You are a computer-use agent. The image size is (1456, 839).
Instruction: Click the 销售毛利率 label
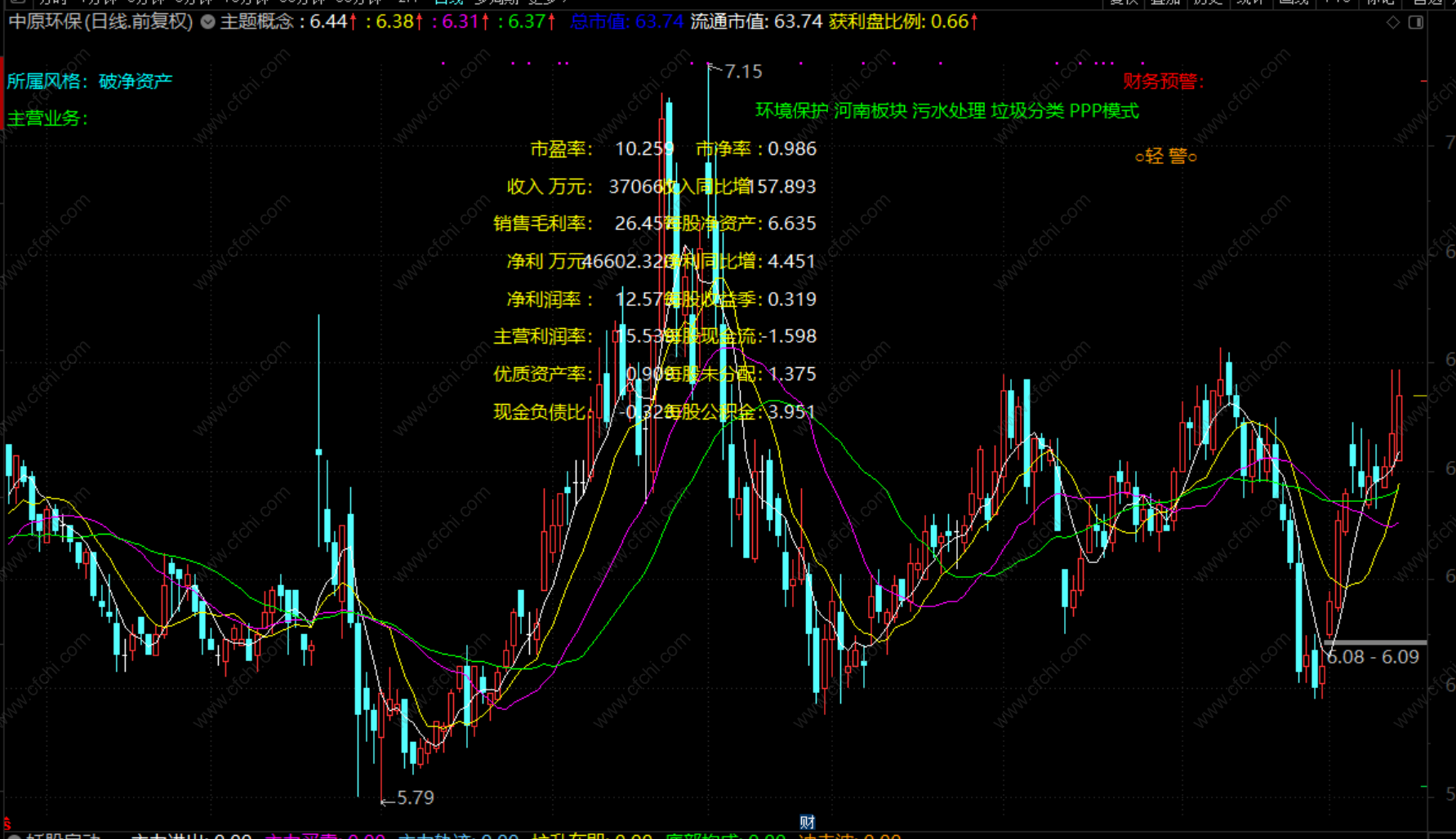[543, 224]
